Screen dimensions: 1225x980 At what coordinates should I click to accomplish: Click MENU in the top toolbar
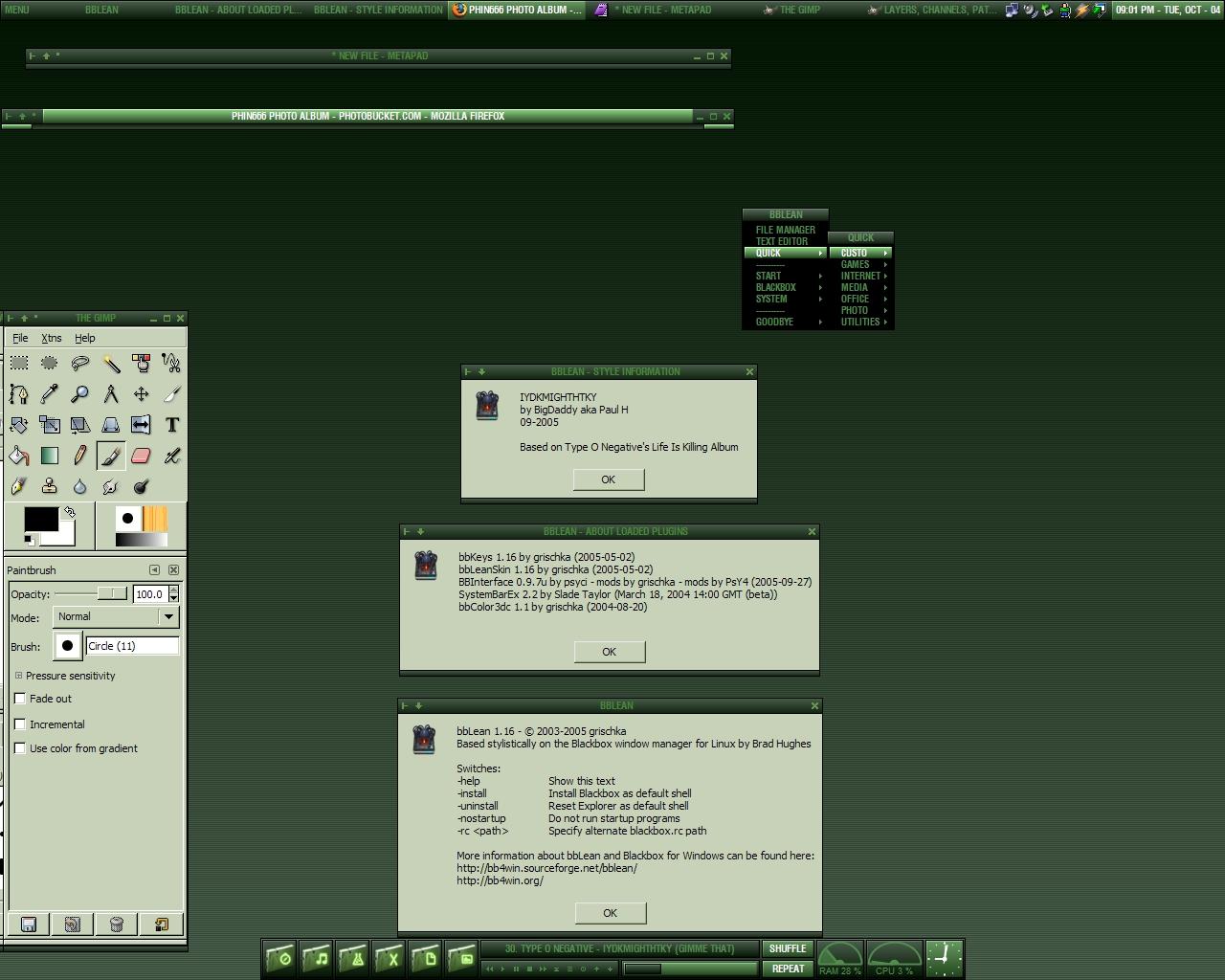17,10
